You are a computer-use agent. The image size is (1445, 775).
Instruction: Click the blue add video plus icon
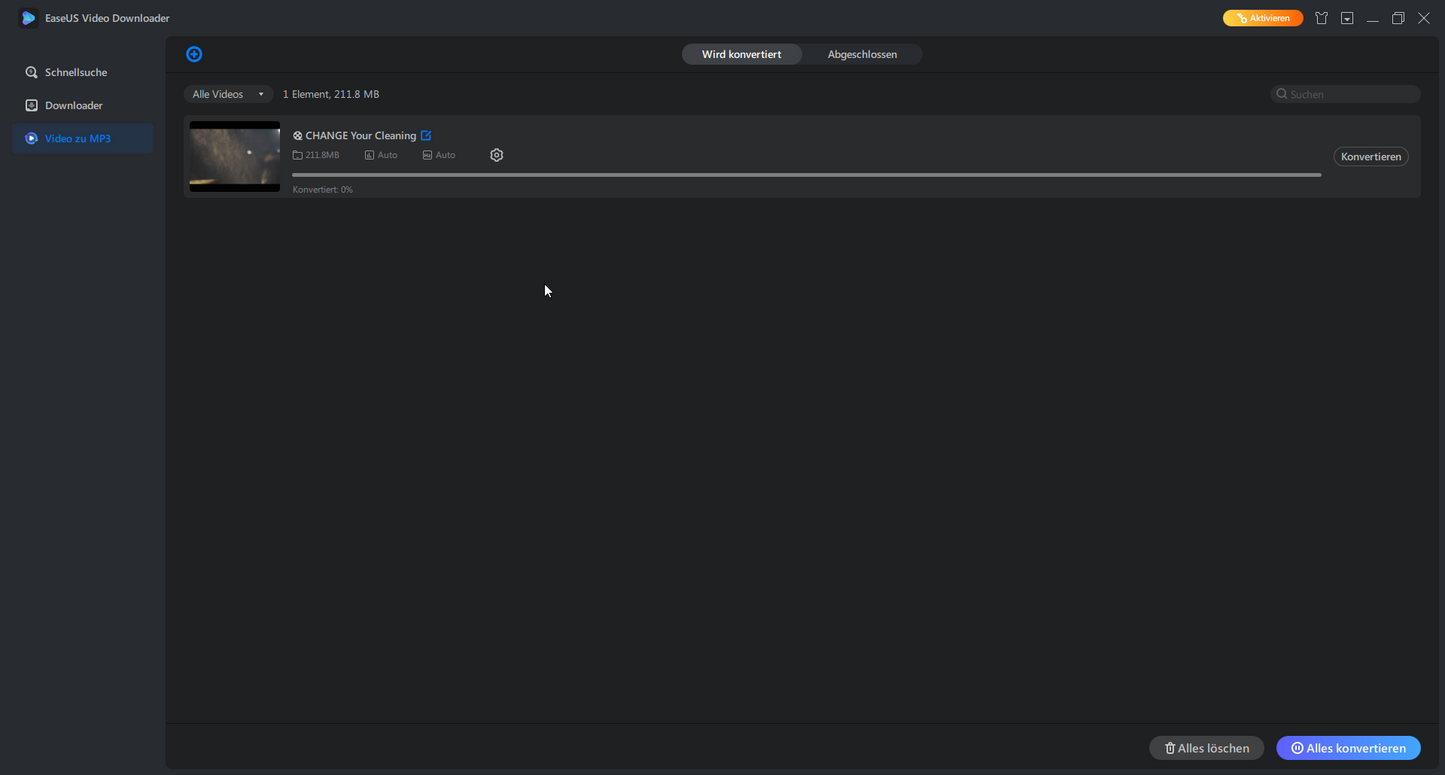pos(194,54)
